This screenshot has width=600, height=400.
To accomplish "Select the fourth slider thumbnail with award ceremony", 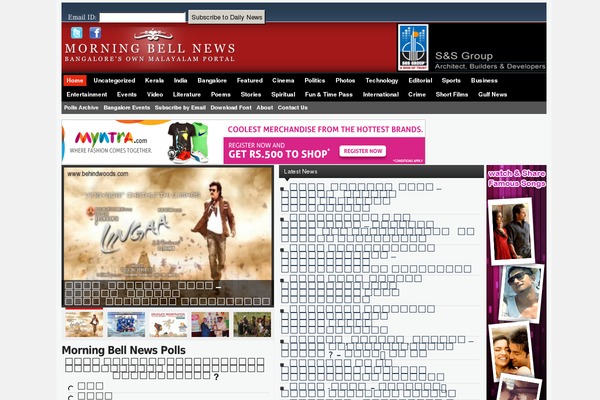I will pos(210,324).
